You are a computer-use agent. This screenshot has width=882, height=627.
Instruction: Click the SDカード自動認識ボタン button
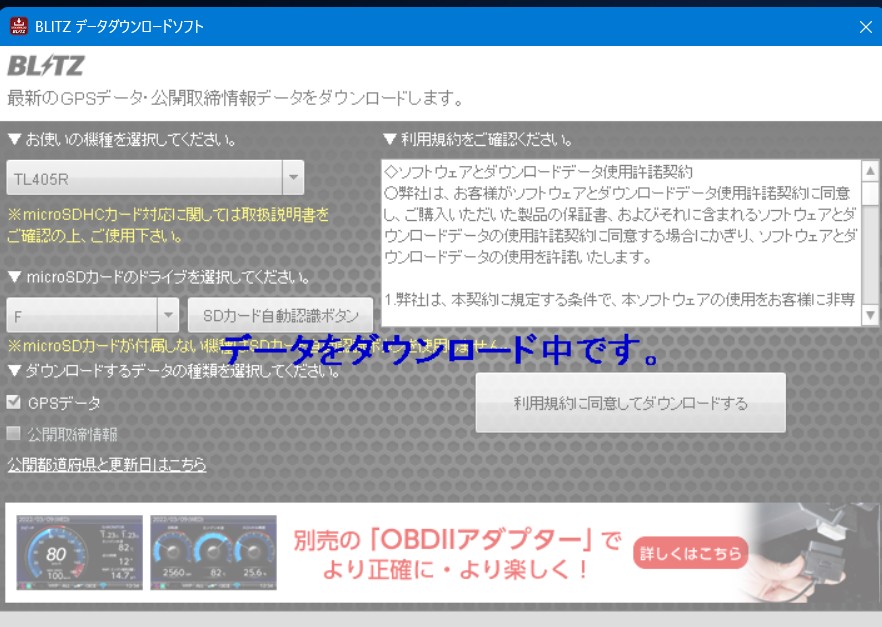click(280, 315)
